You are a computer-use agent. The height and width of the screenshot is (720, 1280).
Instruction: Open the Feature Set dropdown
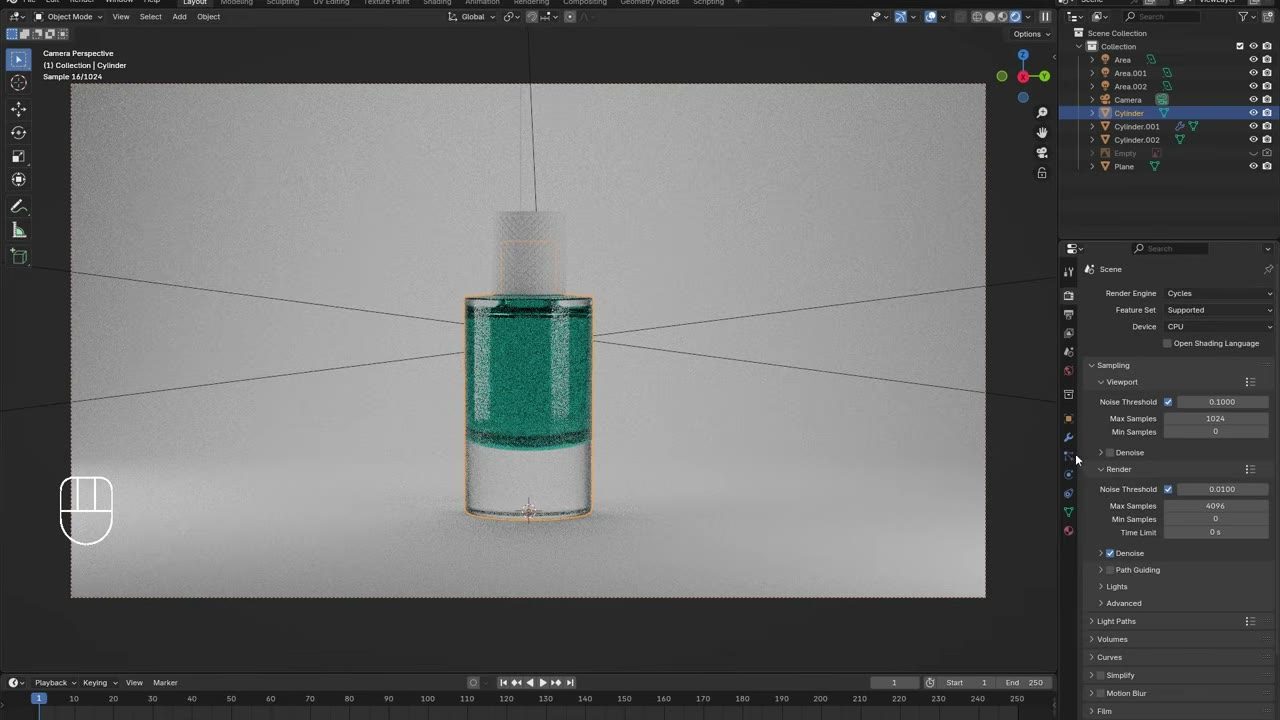pos(1219,310)
